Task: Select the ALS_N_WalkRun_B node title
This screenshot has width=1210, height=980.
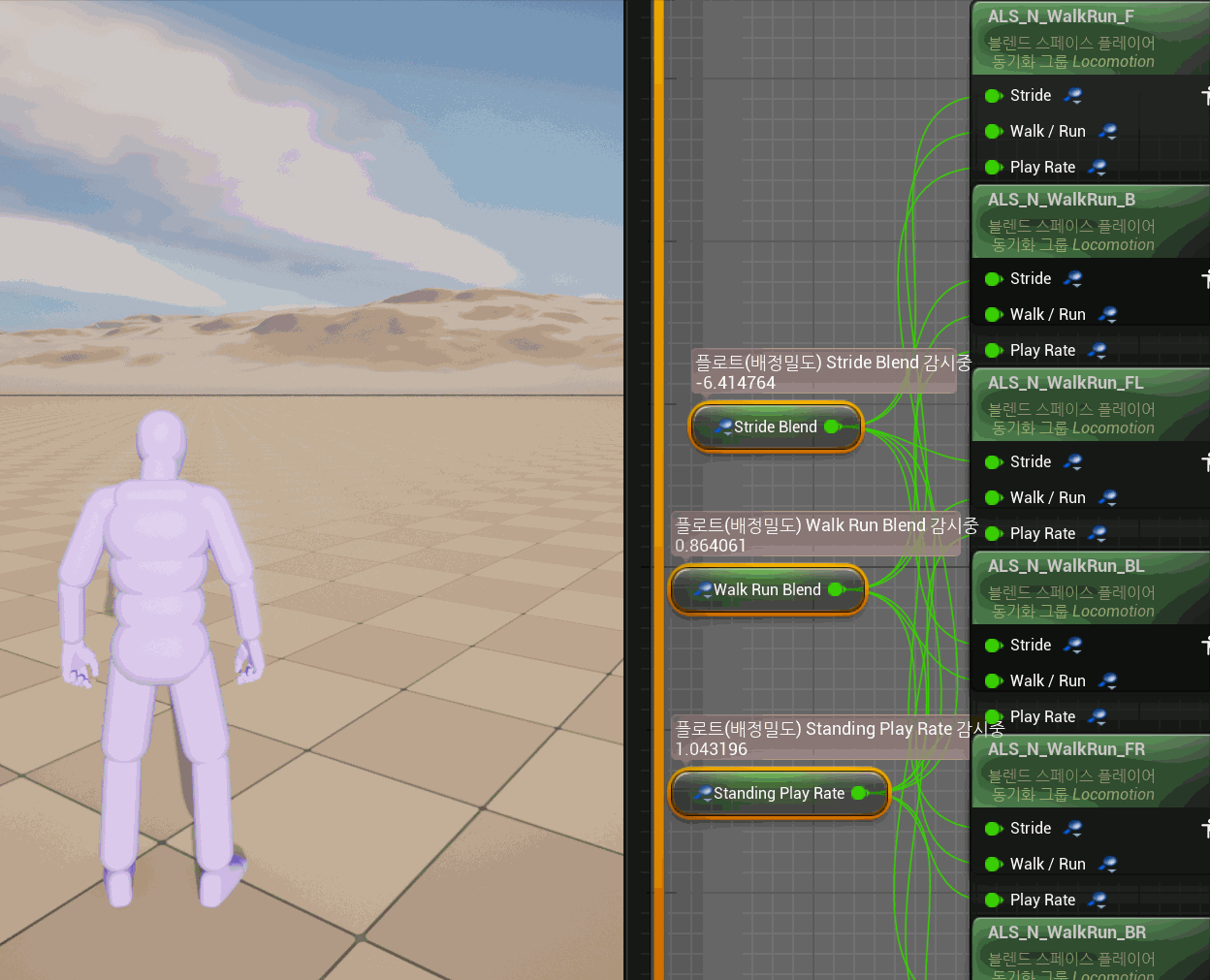Action: pyautogui.click(x=1062, y=200)
